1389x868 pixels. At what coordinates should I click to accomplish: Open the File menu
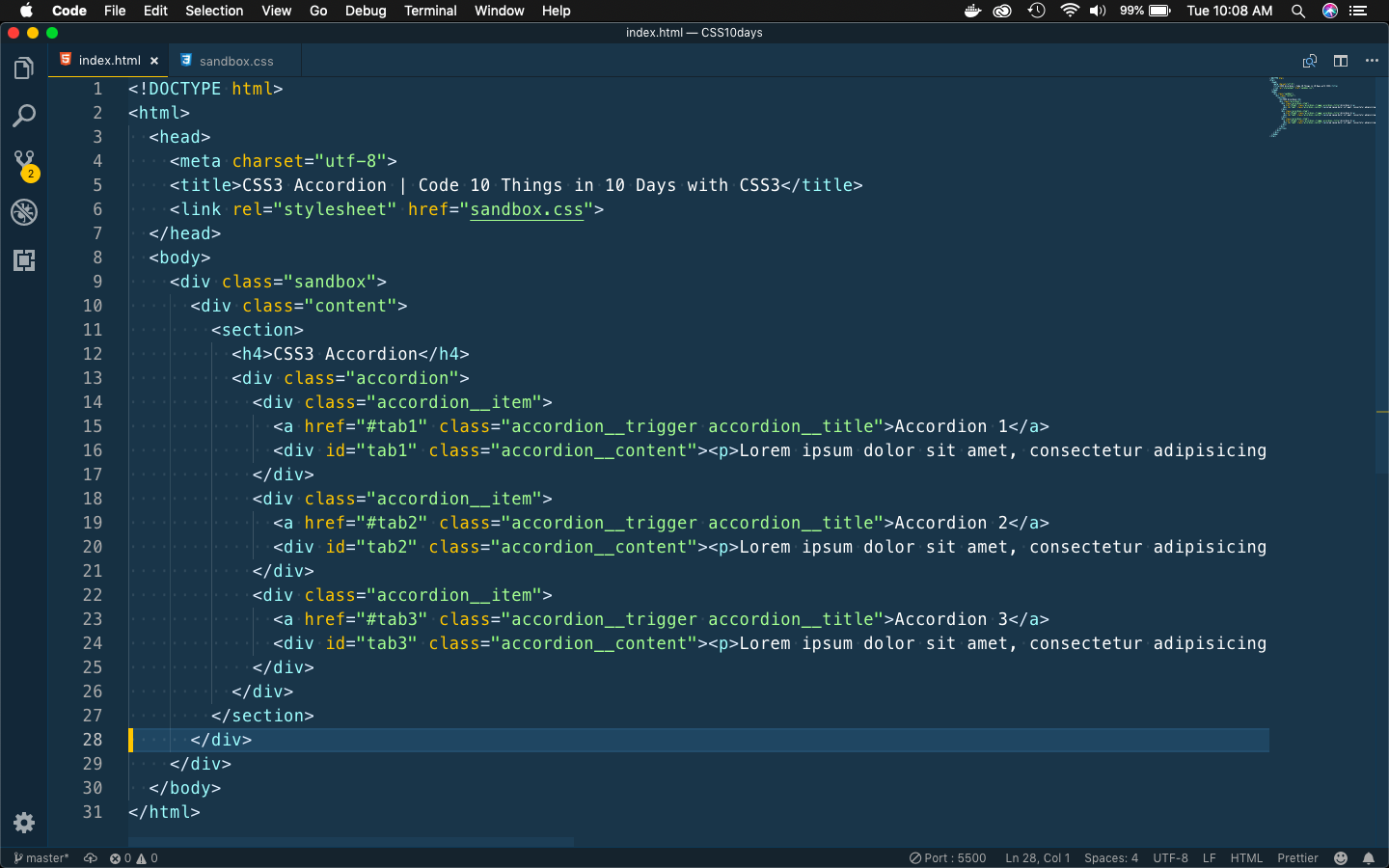tap(115, 11)
